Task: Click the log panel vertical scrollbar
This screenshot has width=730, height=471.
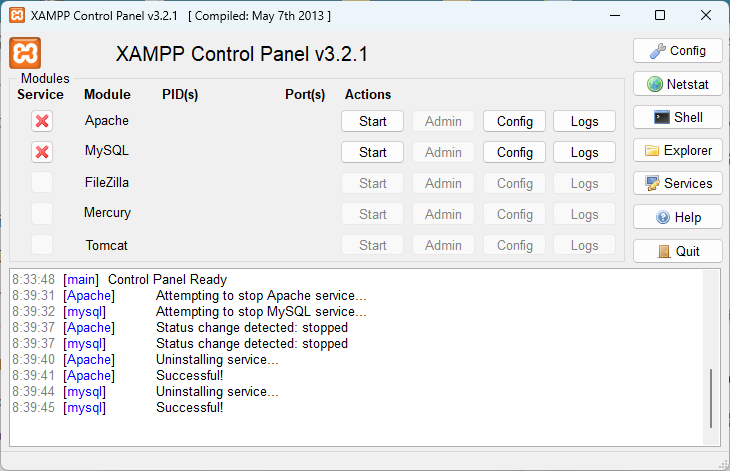Action: click(711, 357)
